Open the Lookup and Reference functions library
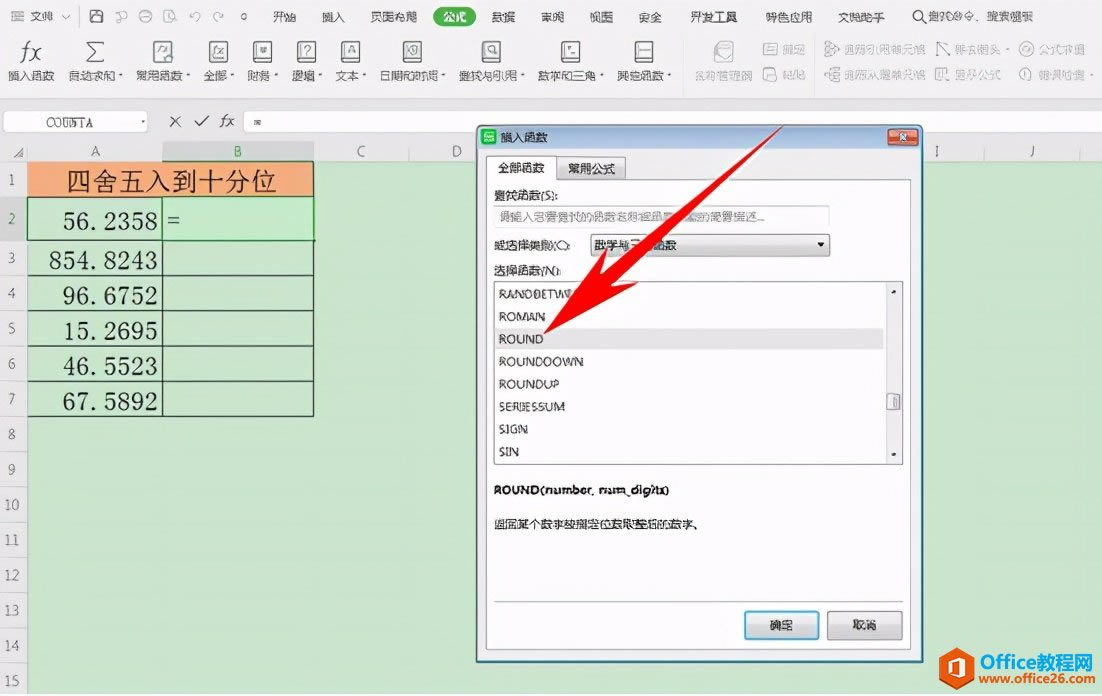The image size is (1102, 696). click(x=491, y=61)
